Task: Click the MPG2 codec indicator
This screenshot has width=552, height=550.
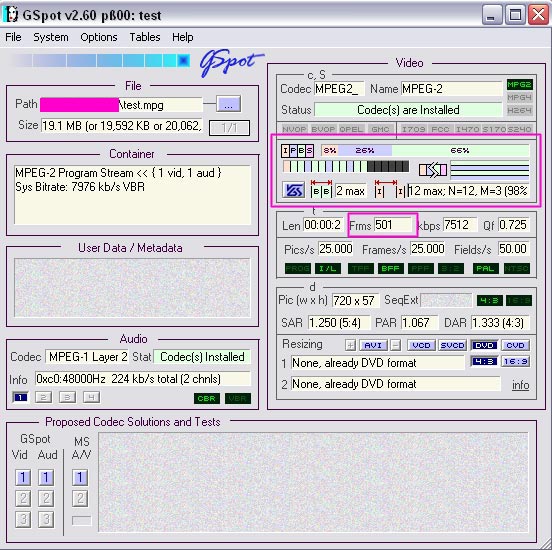Action: 519,85
